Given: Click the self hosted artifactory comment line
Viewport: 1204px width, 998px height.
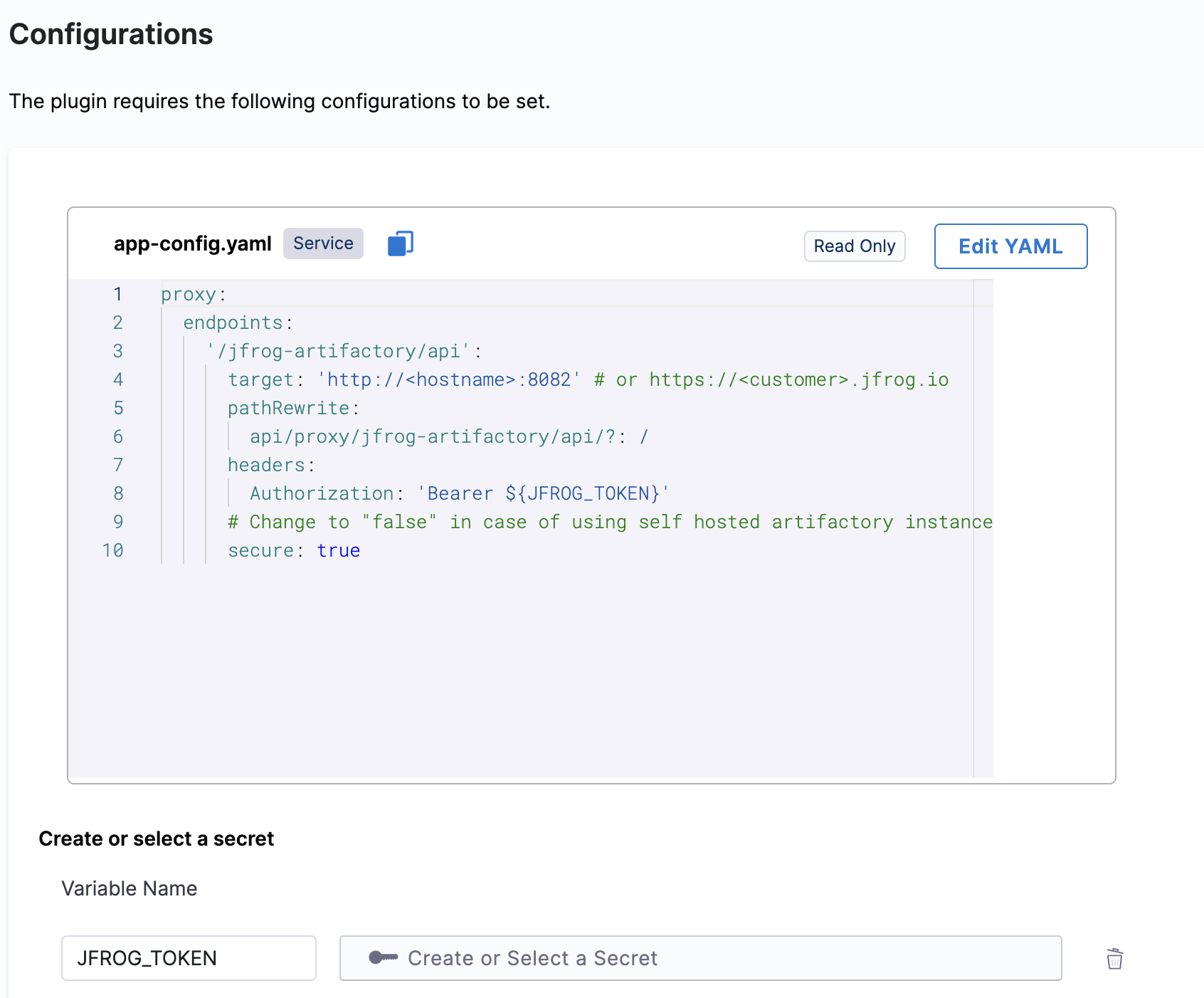Looking at the screenshot, I should (x=609, y=522).
